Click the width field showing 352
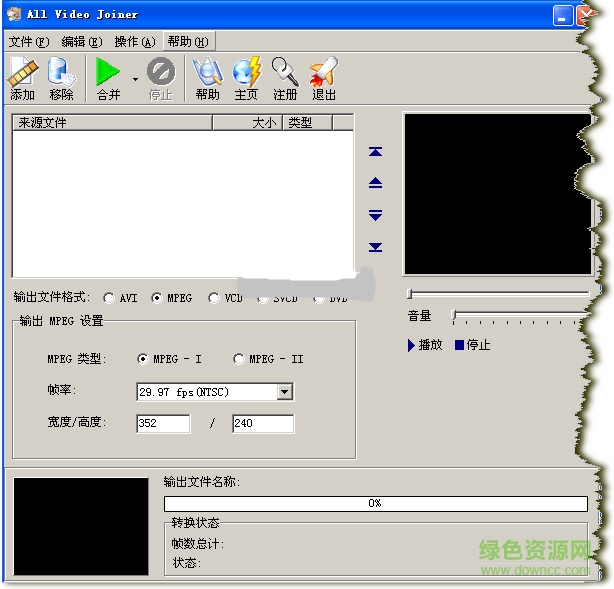Image resolution: width=614 pixels, height=589 pixels. coord(163,424)
